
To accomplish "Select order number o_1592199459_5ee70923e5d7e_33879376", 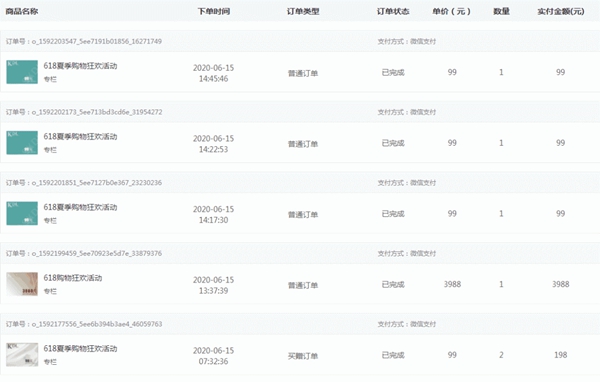I will point(96,253).
